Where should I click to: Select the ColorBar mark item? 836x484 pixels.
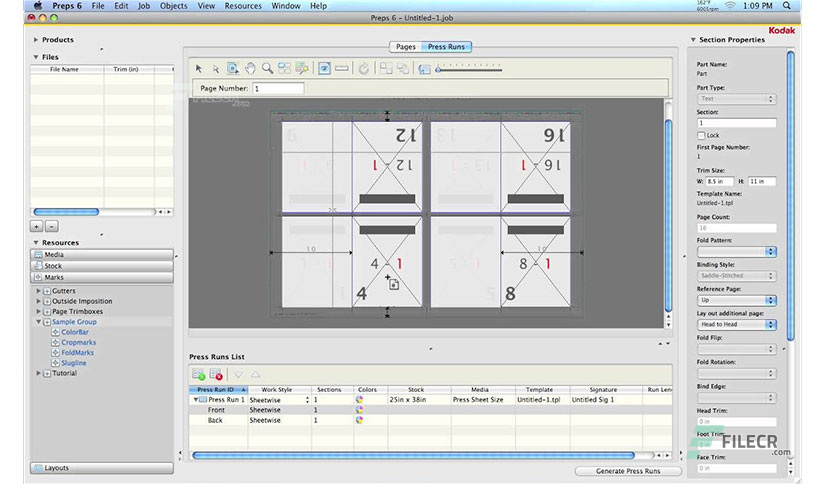(x=73, y=332)
